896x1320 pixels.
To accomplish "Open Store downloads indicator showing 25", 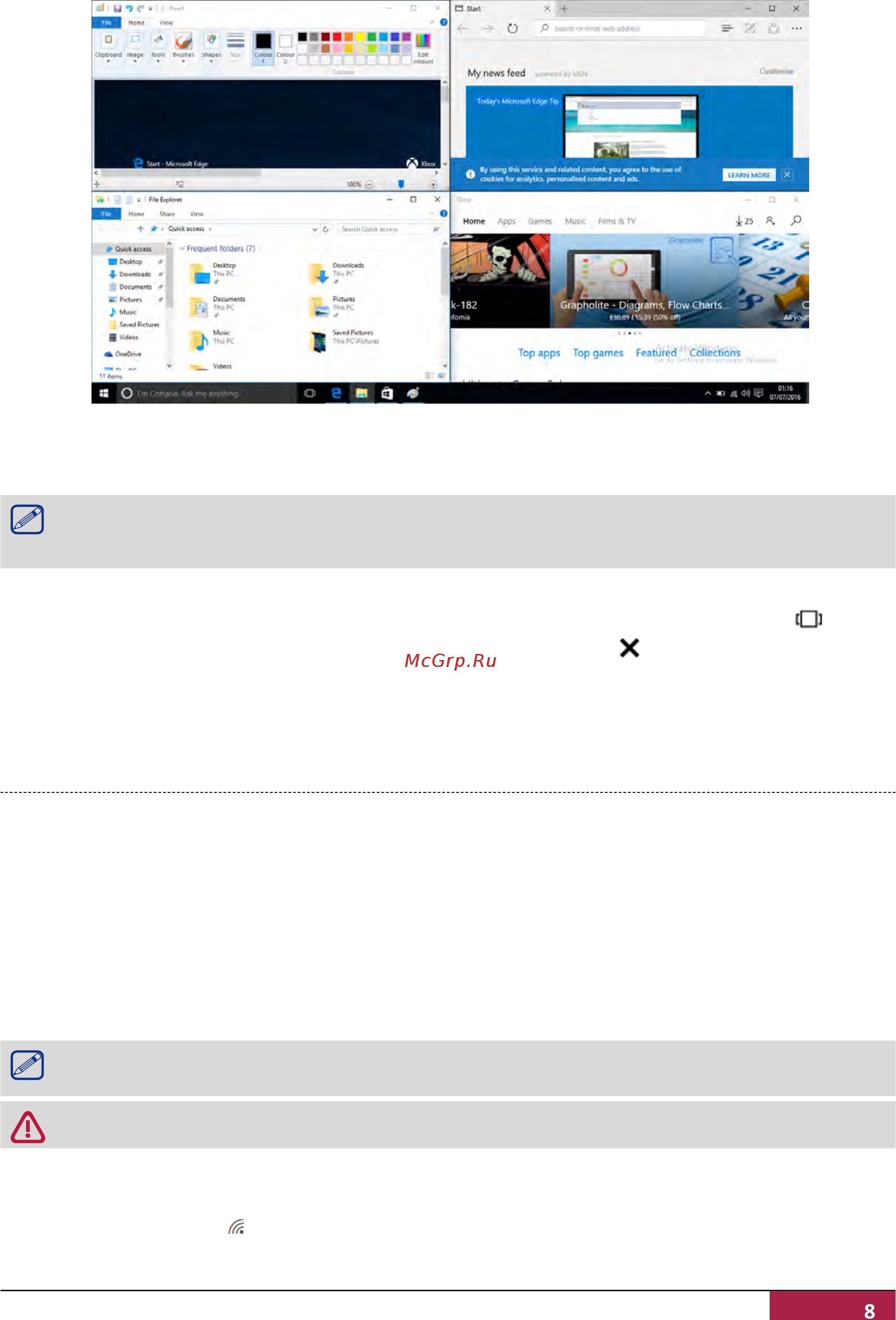I will tap(744, 221).
